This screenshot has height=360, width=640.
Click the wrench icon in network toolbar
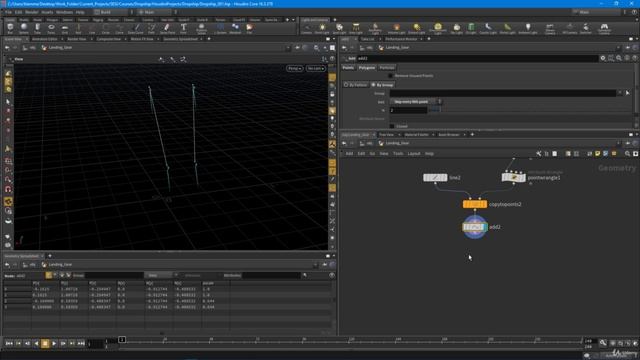tap(539, 153)
